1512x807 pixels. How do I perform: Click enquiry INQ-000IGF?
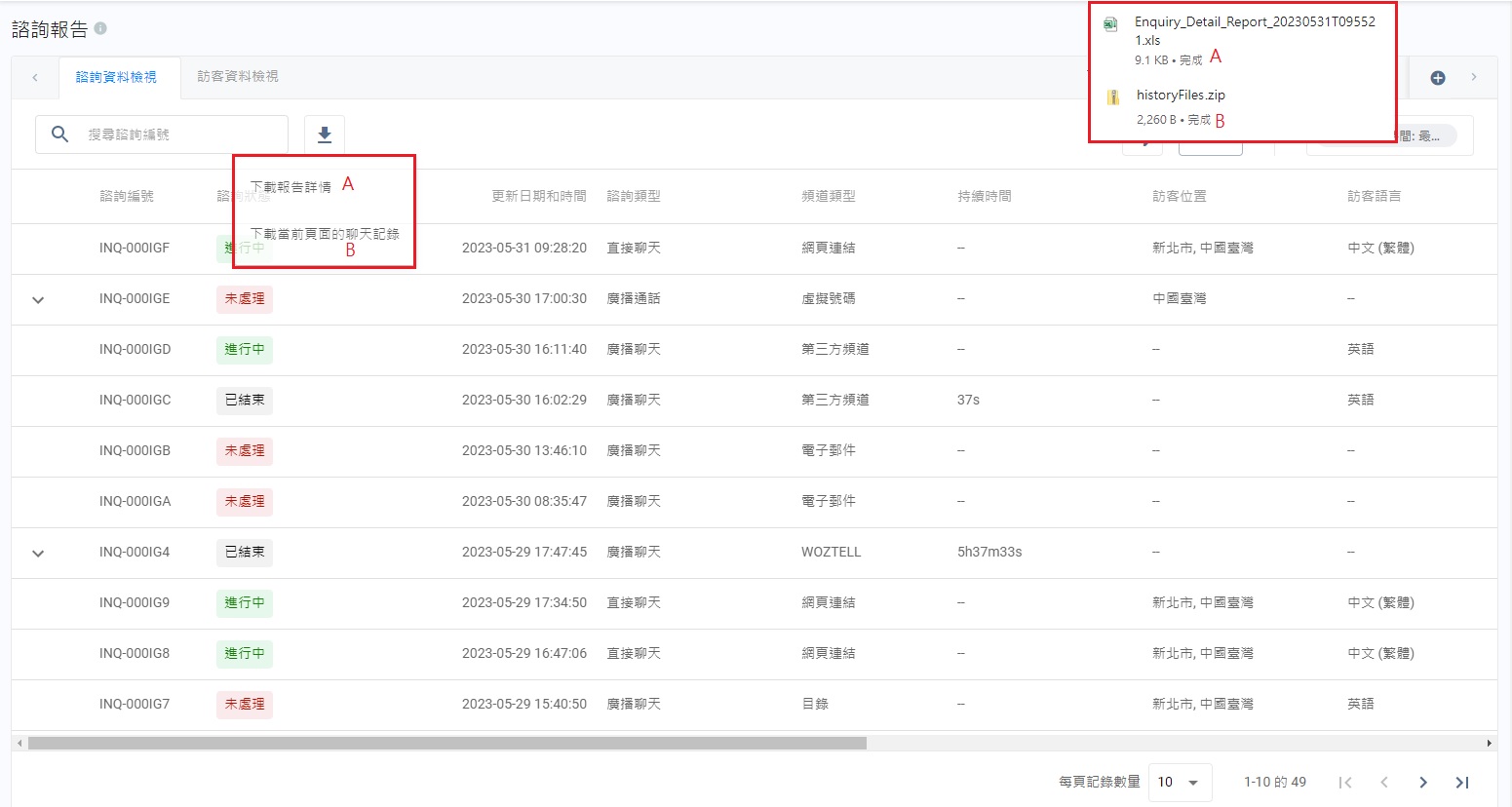(135, 248)
